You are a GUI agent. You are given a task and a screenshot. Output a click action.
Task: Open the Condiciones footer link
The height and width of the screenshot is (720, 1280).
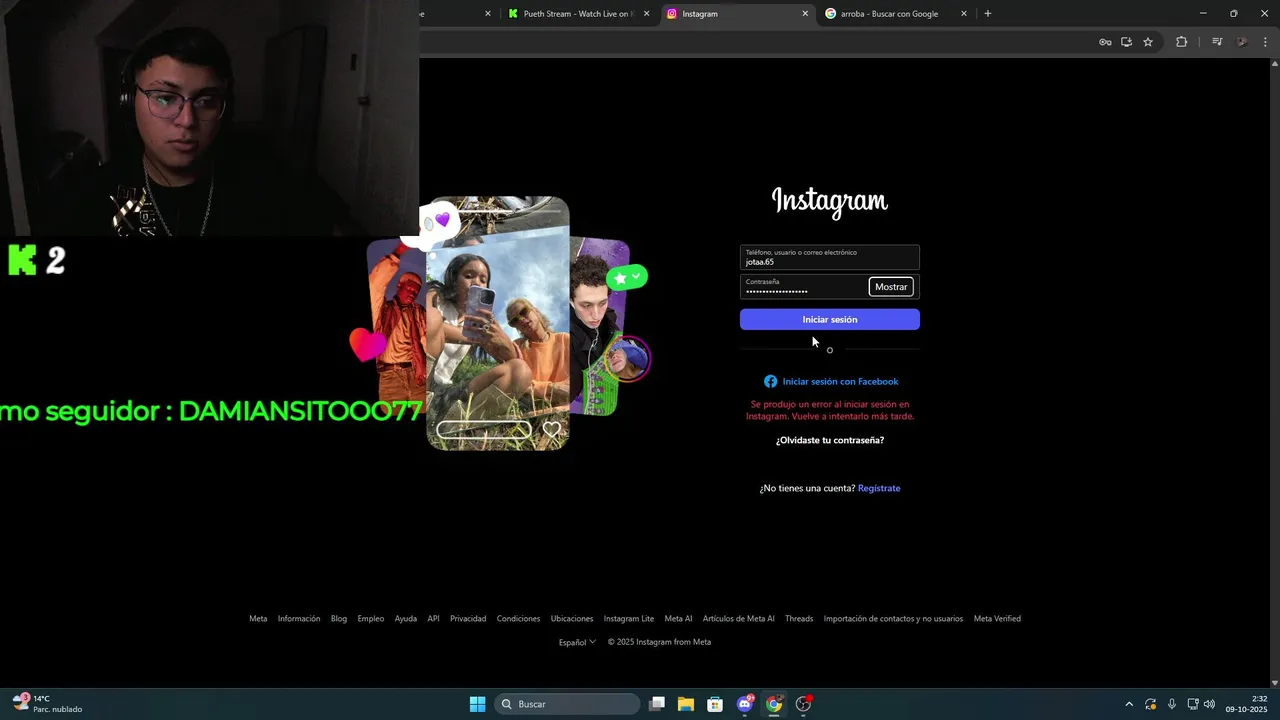click(x=518, y=618)
